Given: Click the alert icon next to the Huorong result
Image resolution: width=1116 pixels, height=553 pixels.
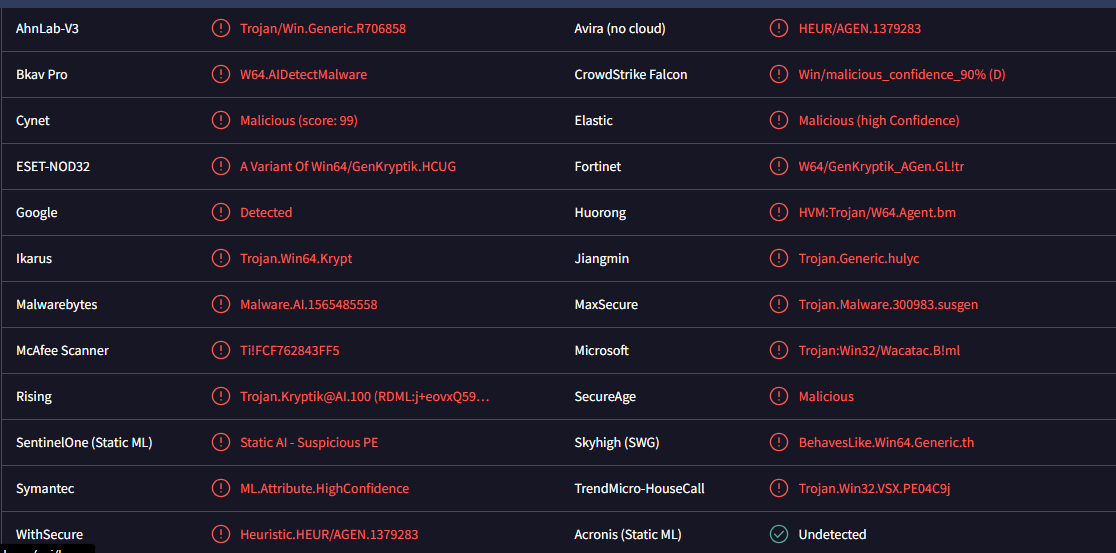Looking at the screenshot, I should [x=779, y=212].
